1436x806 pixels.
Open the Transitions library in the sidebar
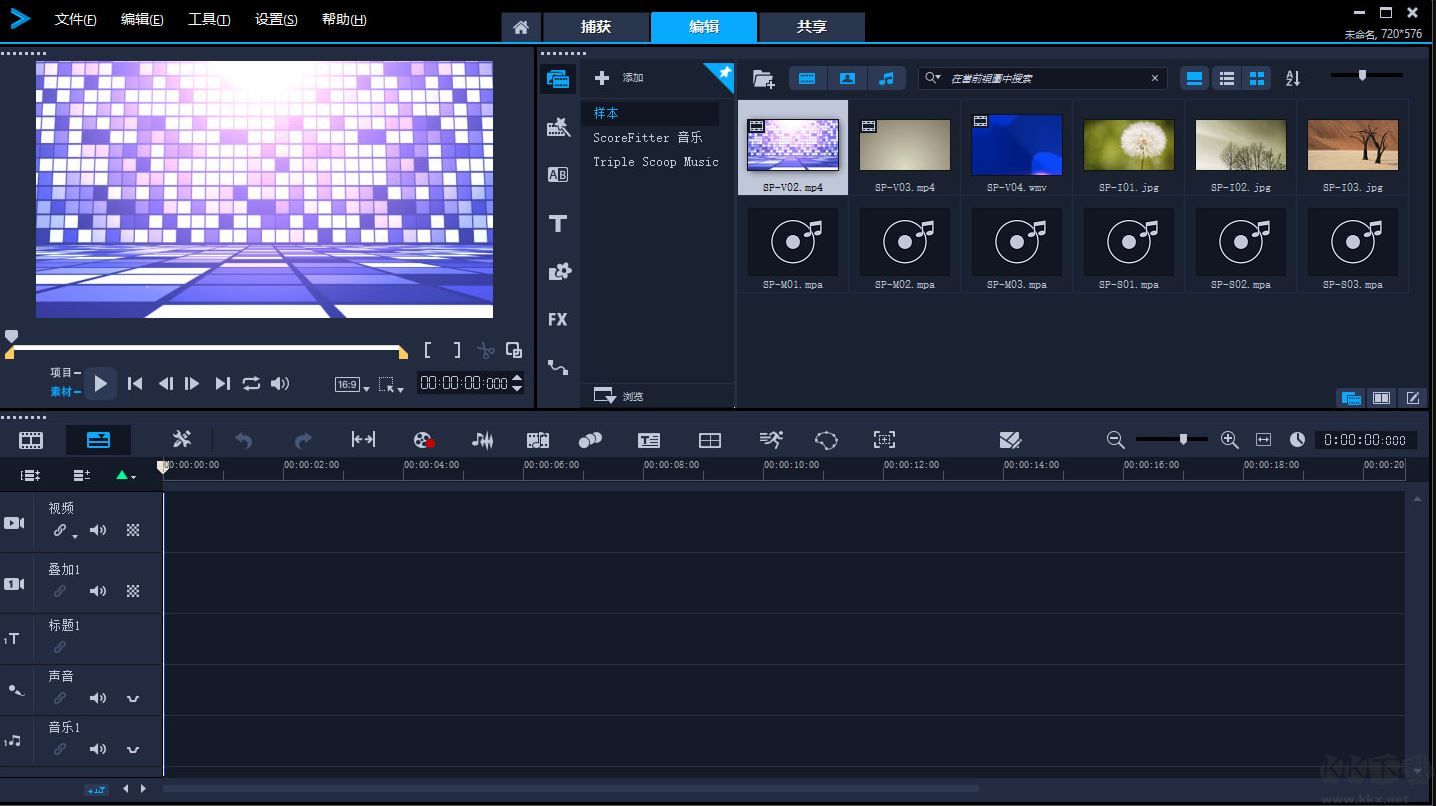tap(558, 175)
